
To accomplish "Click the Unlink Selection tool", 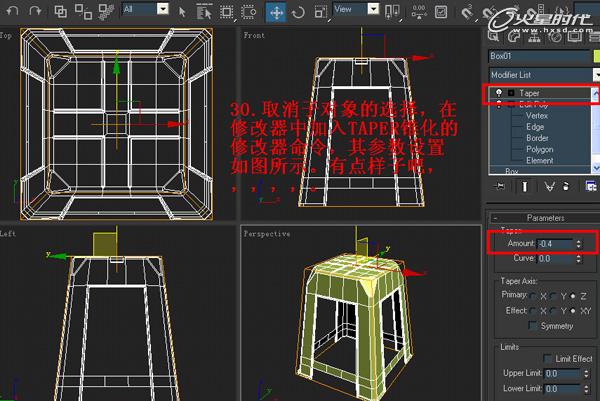I will (83, 11).
